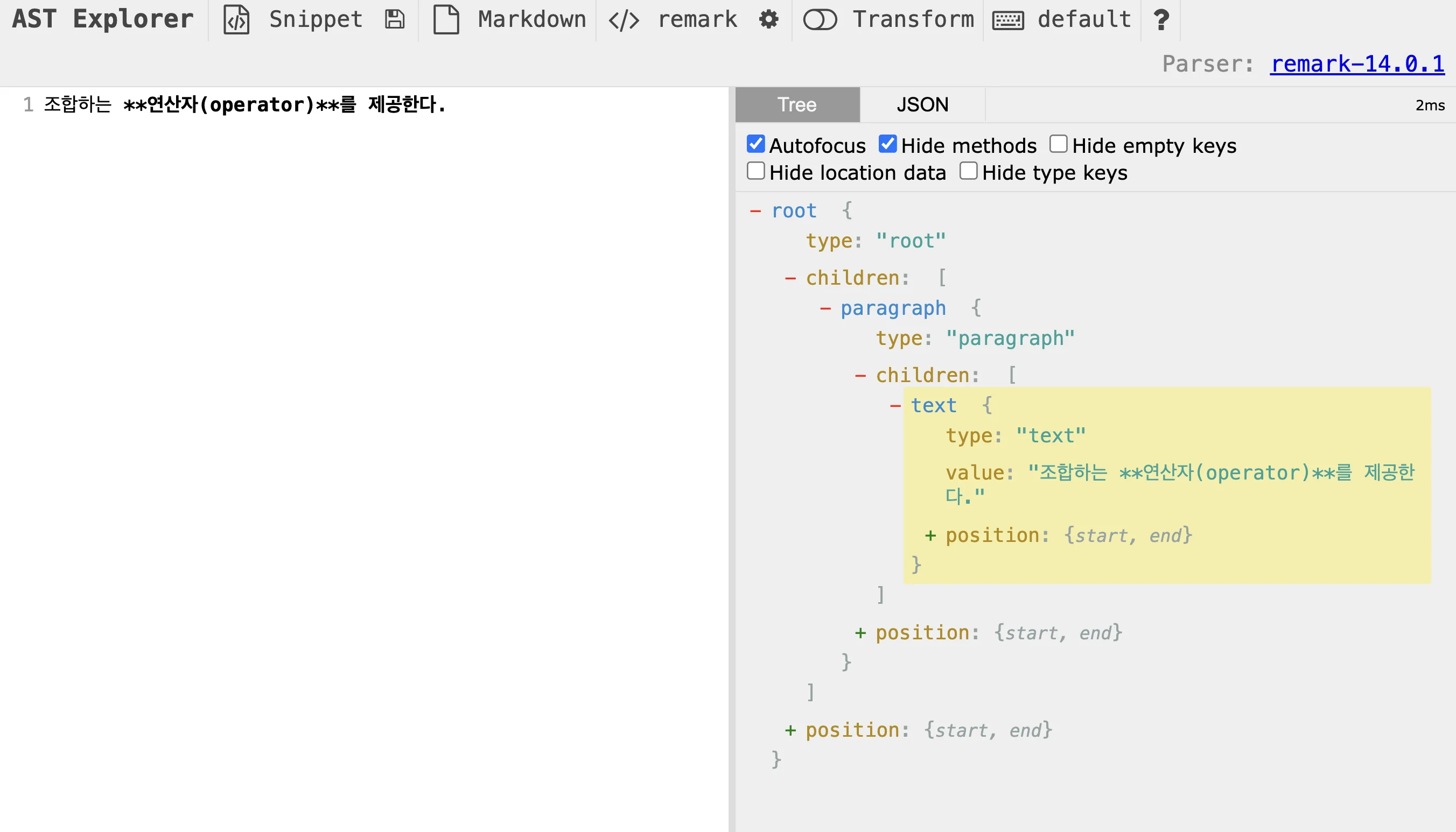Switch to the JSON tab
The width and height of the screenshot is (1456, 832).
point(922,104)
